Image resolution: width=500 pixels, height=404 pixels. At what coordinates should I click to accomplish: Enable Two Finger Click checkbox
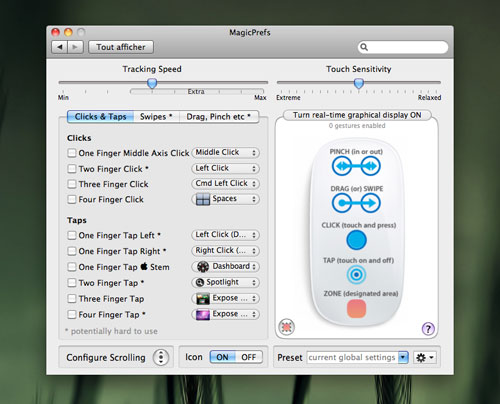point(72,169)
